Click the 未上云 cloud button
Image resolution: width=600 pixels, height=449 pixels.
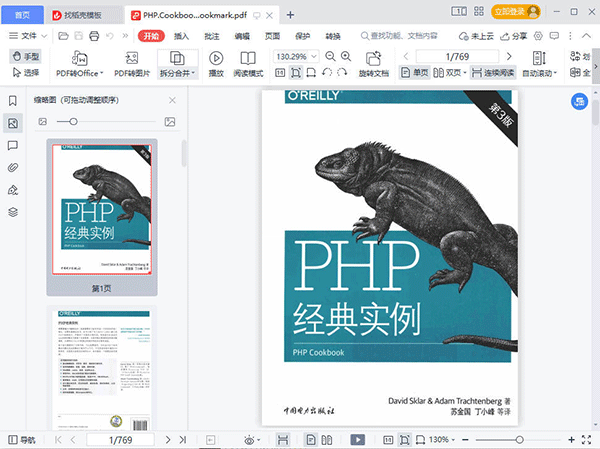(476, 36)
